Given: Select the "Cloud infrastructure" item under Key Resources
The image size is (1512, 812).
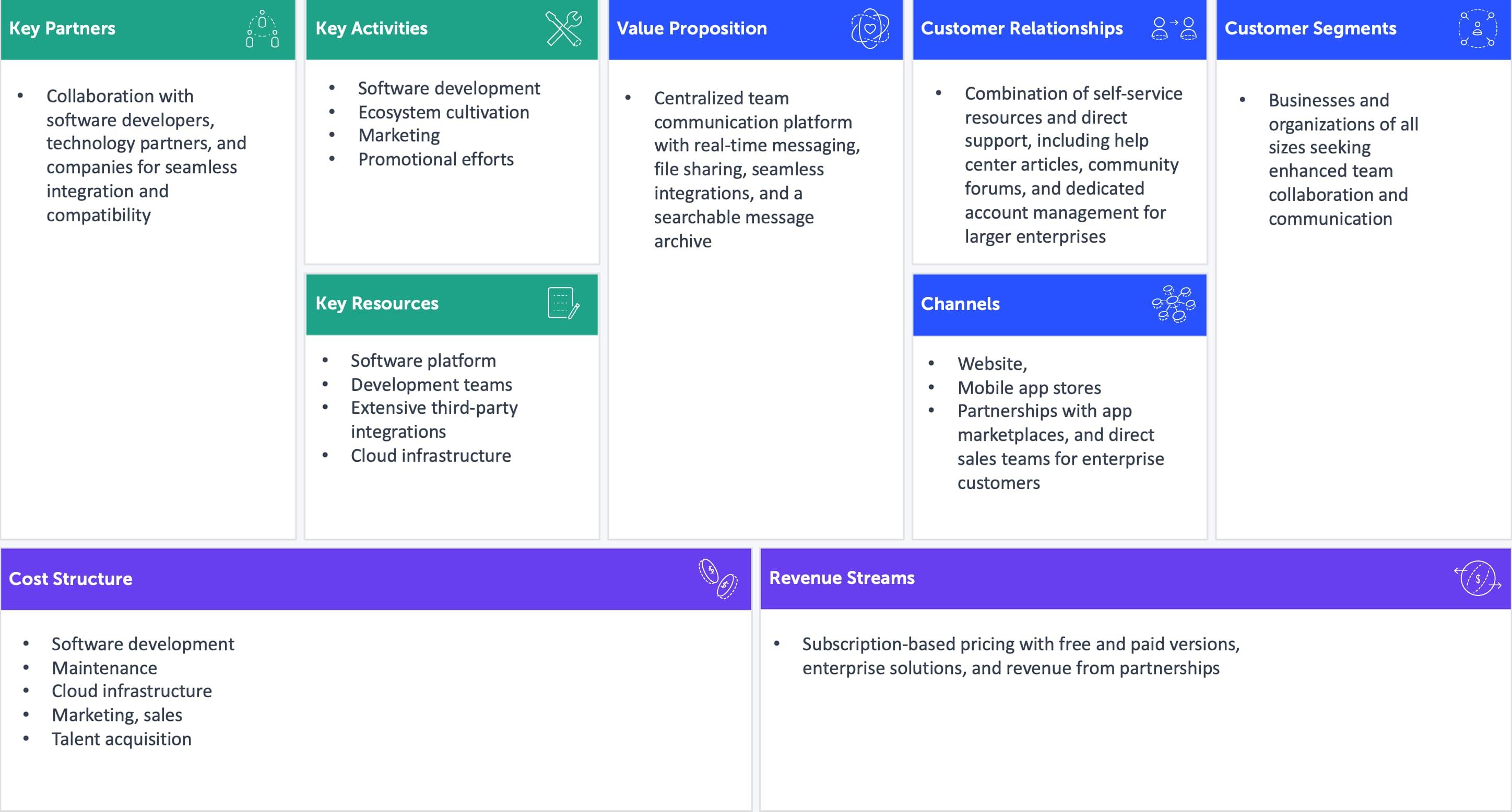Looking at the screenshot, I should click(x=430, y=455).
